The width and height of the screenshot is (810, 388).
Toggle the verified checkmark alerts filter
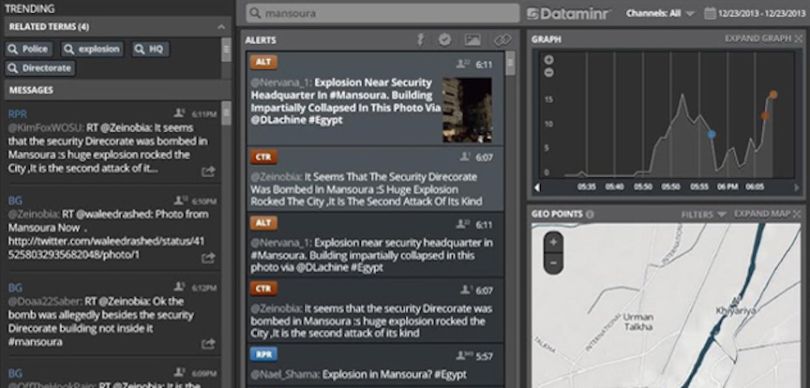point(445,39)
